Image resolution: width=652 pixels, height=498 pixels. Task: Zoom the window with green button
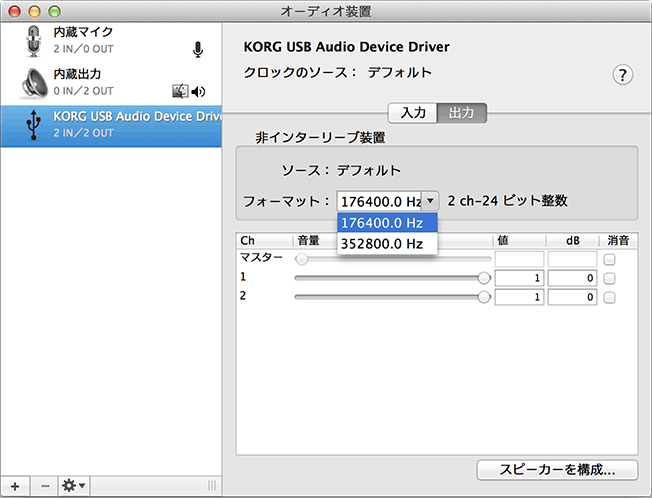[x=54, y=11]
